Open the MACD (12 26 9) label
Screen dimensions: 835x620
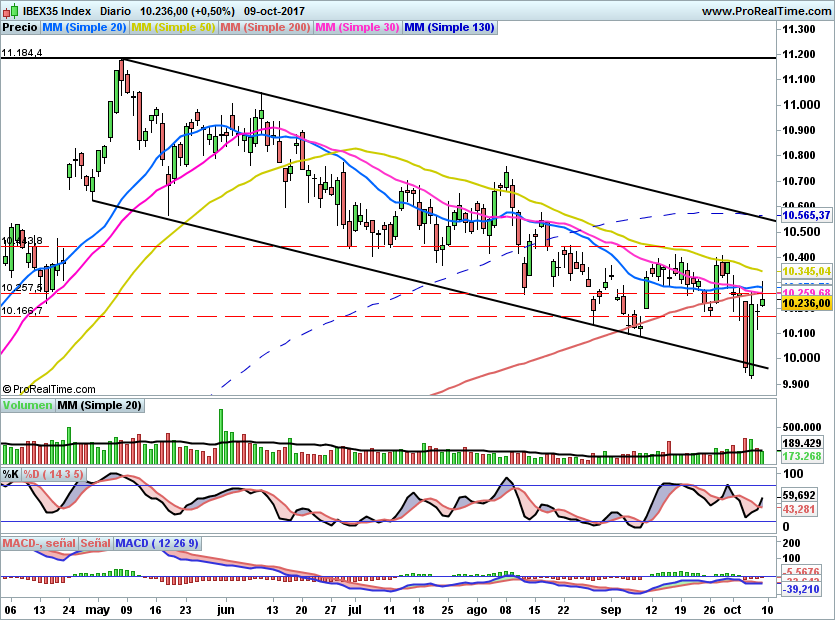tap(157, 543)
